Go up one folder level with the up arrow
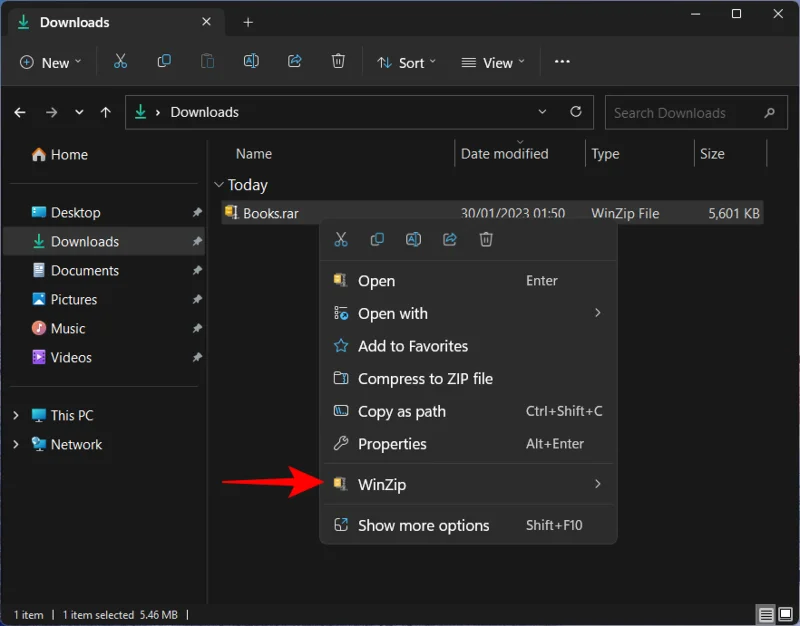Viewport: 800px width, 626px height. [106, 113]
